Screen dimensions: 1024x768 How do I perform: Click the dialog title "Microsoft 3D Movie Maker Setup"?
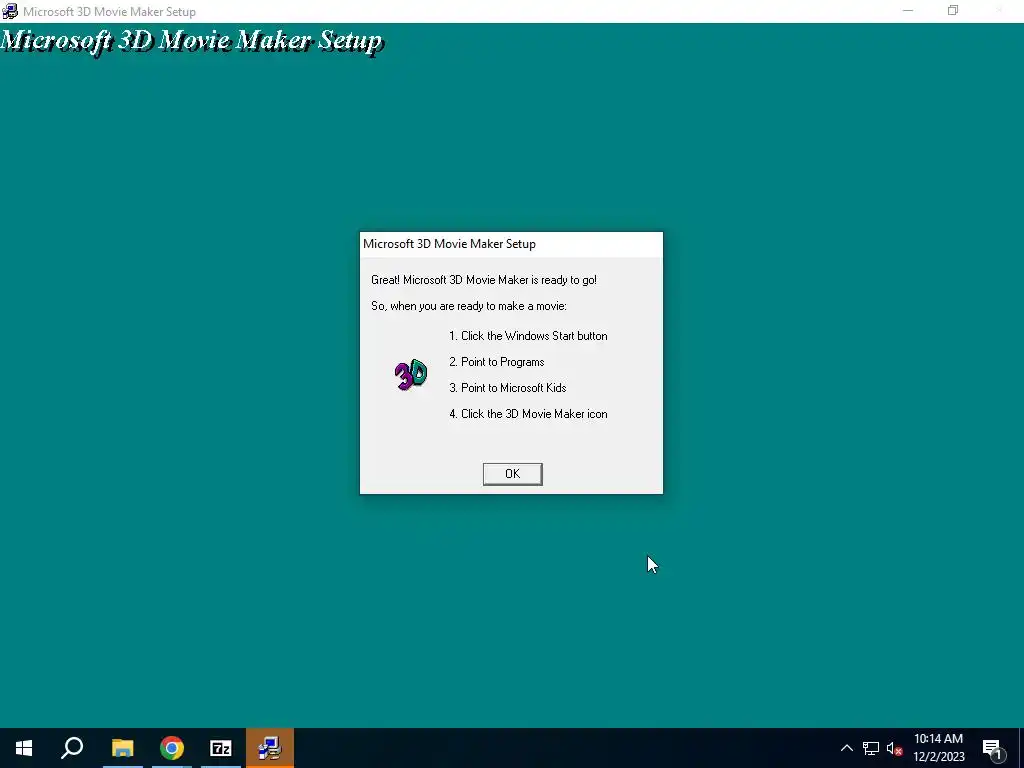(x=449, y=244)
